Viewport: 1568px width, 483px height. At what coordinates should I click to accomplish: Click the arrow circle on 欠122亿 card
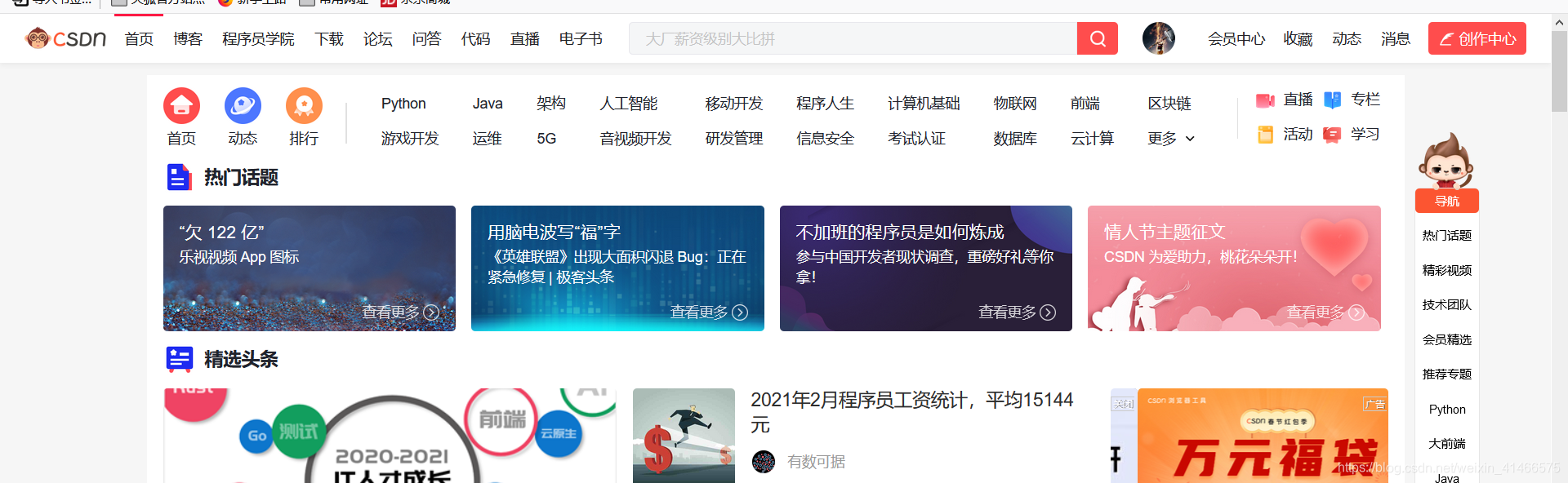click(x=431, y=312)
